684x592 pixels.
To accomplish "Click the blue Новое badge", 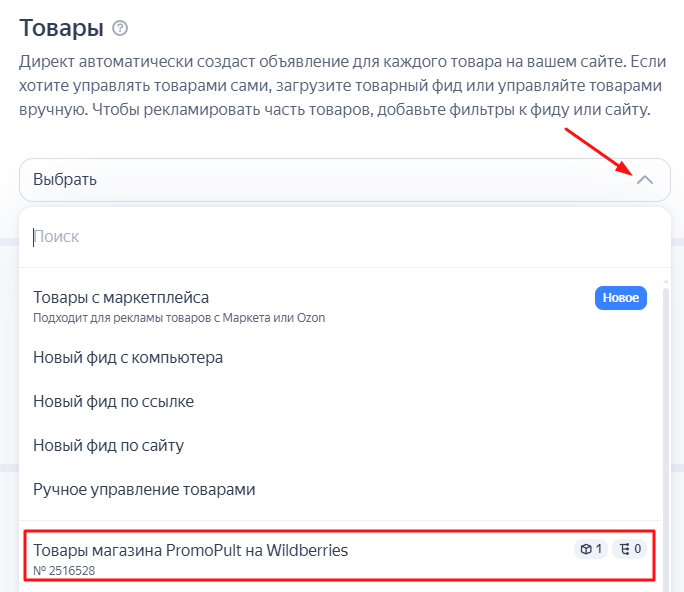I will [621, 298].
